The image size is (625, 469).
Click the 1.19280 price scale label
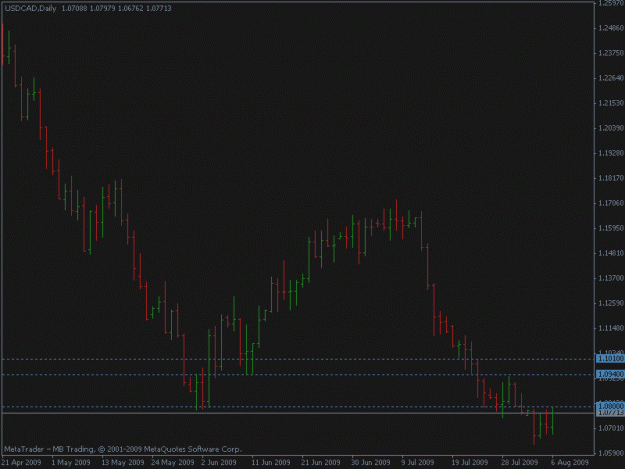611,153
